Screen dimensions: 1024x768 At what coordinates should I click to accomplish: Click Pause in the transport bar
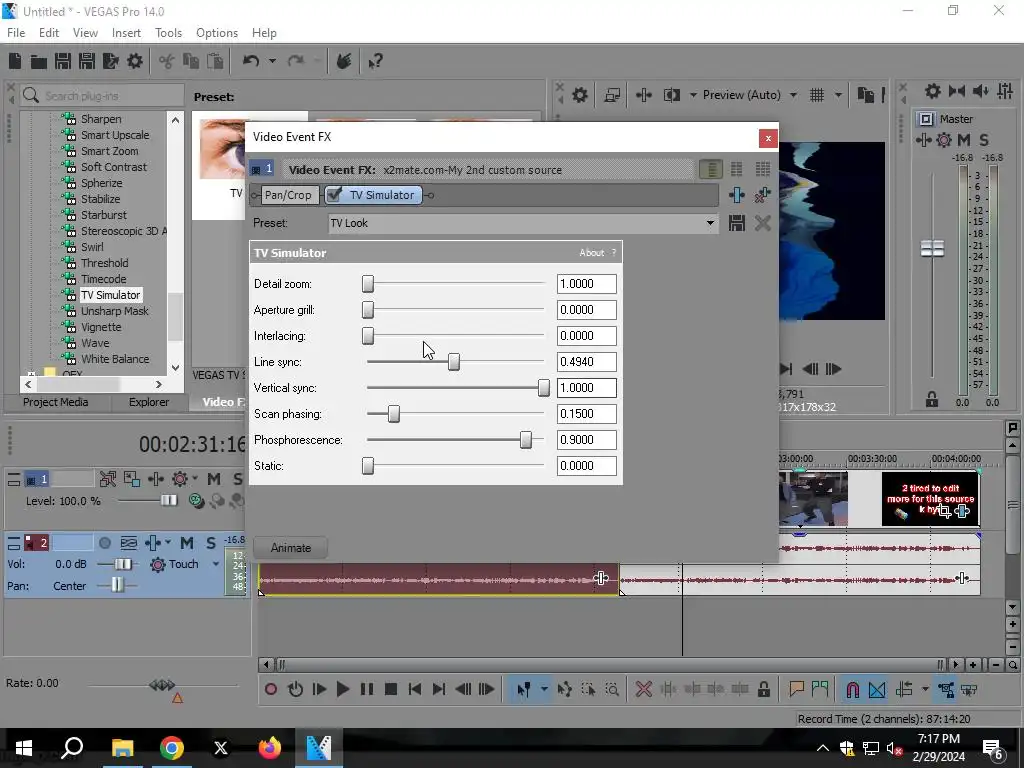coord(367,689)
